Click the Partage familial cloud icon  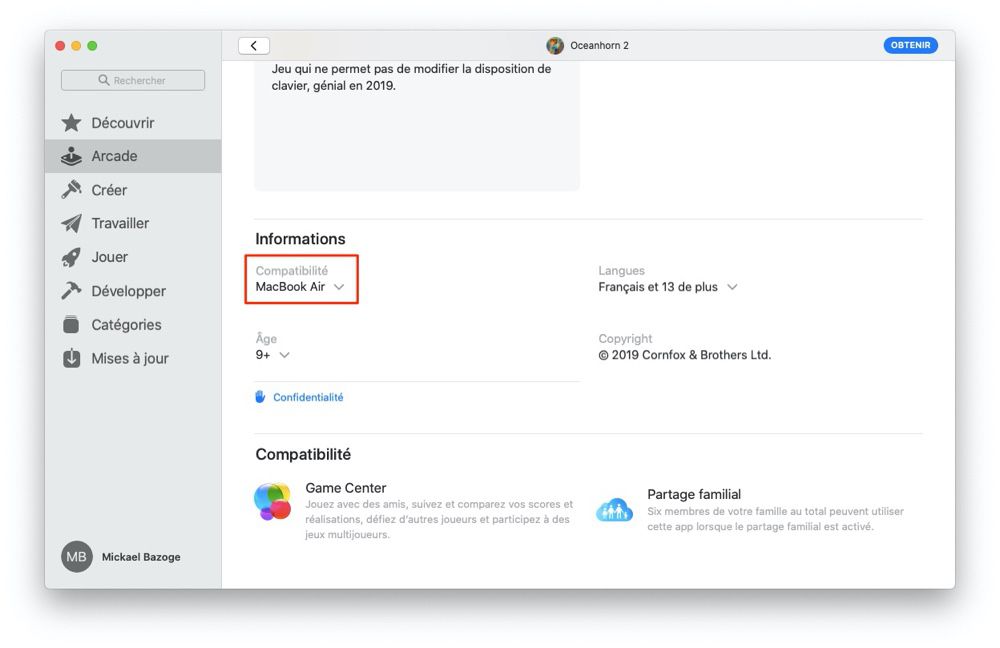point(614,510)
